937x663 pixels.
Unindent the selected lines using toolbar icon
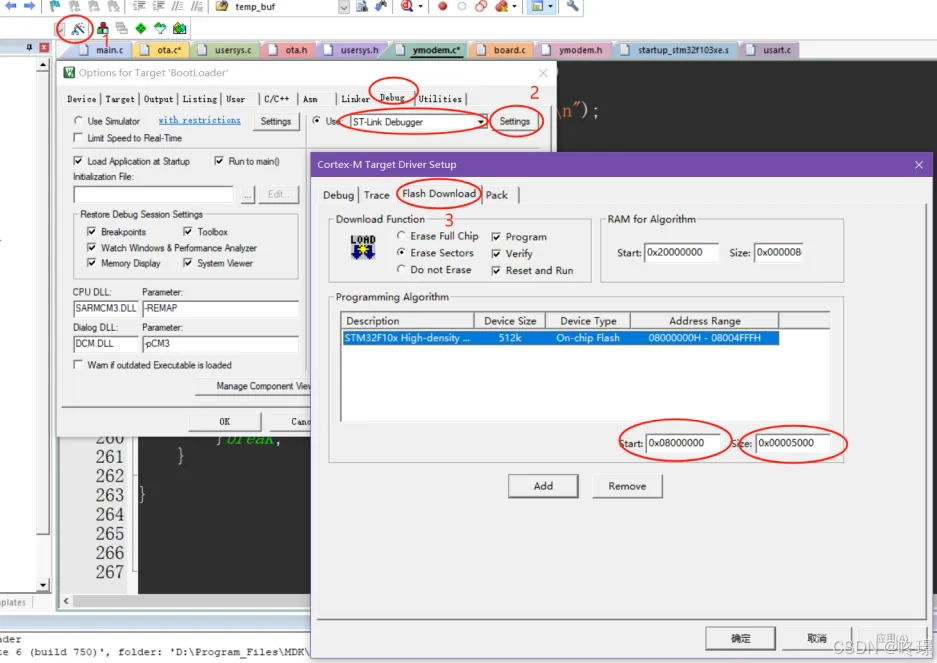pyautogui.click(x=158, y=6)
